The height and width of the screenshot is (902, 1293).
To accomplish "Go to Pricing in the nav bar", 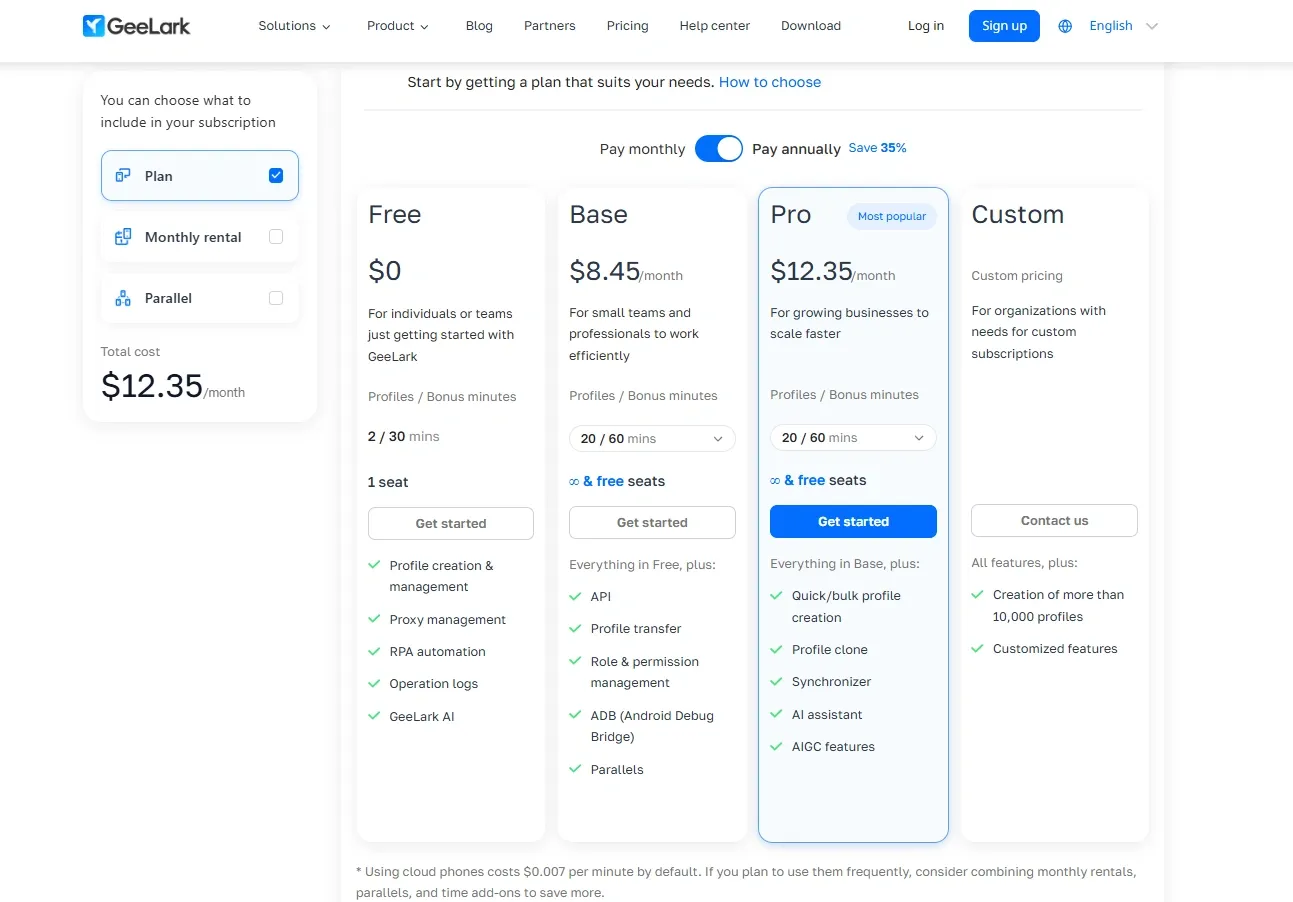I will [627, 26].
